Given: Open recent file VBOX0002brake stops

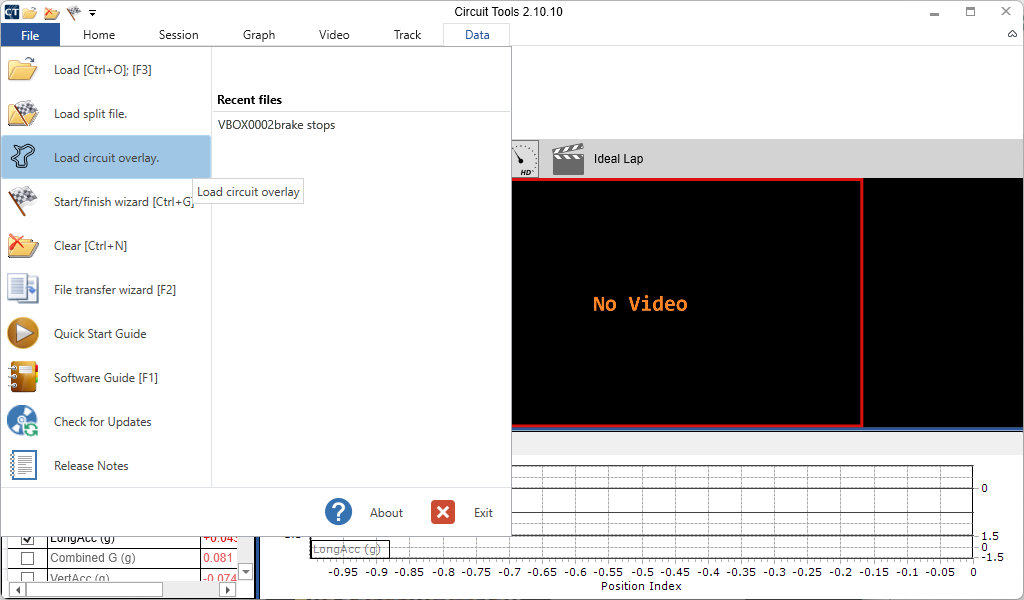Looking at the screenshot, I should click(x=276, y=125).
